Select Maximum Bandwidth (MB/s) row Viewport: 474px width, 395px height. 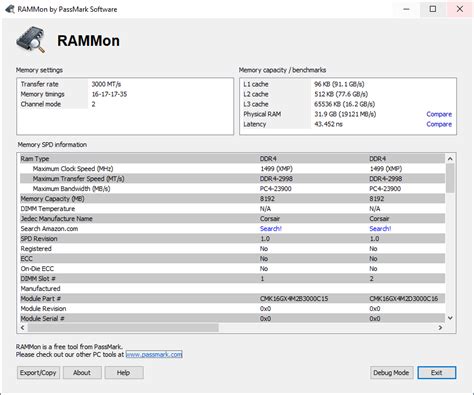(x=232, y=189)
